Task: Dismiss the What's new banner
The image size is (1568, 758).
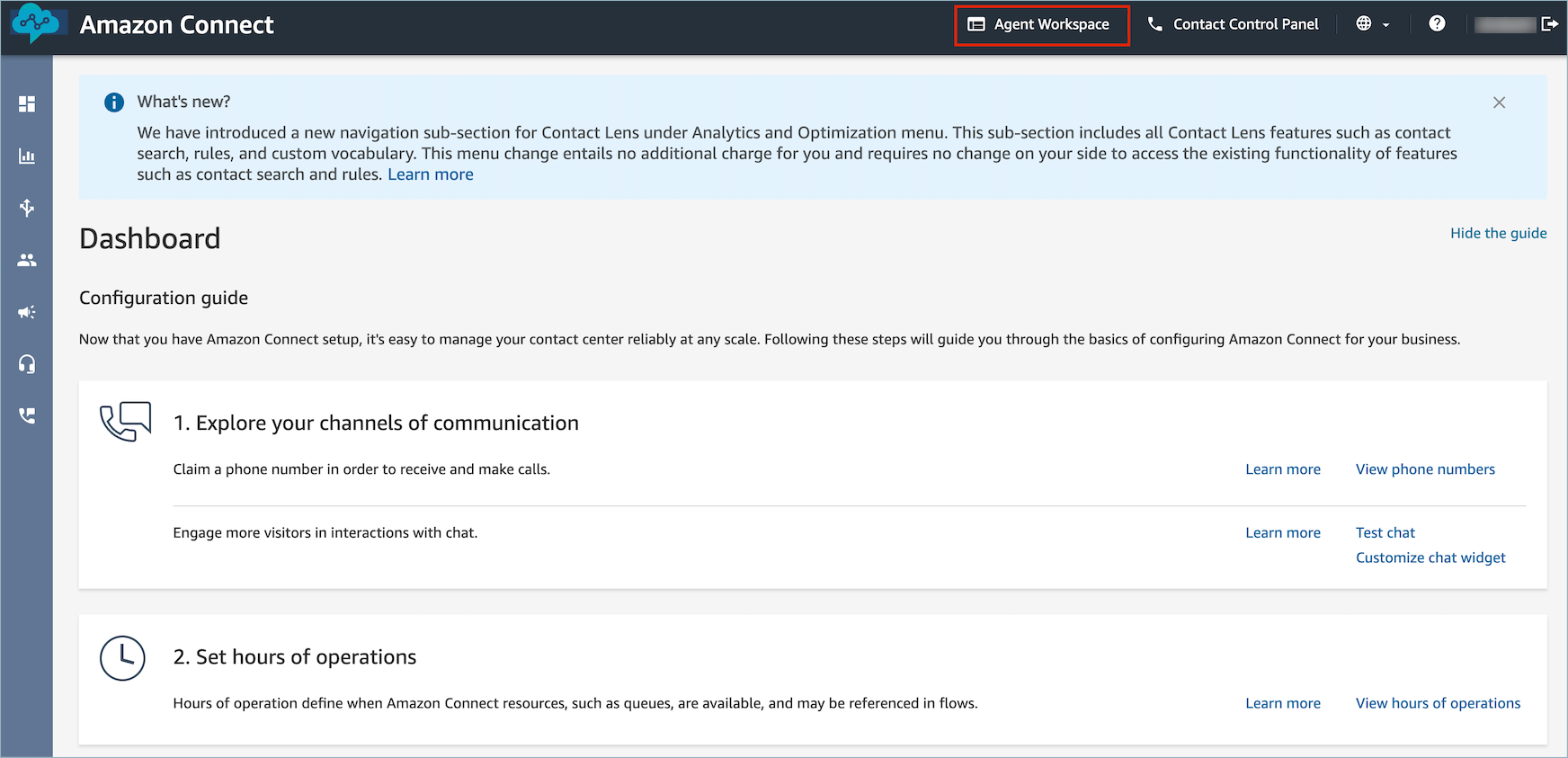Action: 1499,103
